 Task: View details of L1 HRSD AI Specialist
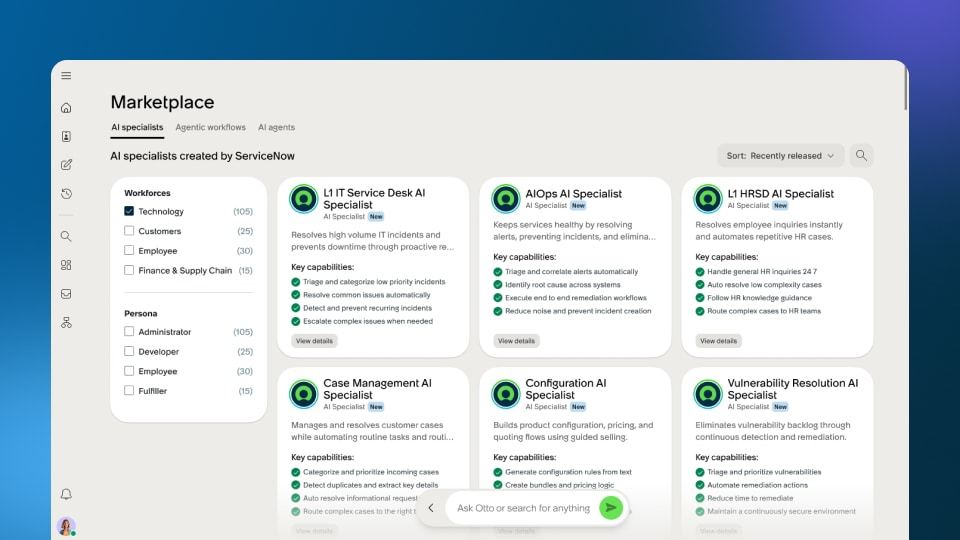[718, 341]
